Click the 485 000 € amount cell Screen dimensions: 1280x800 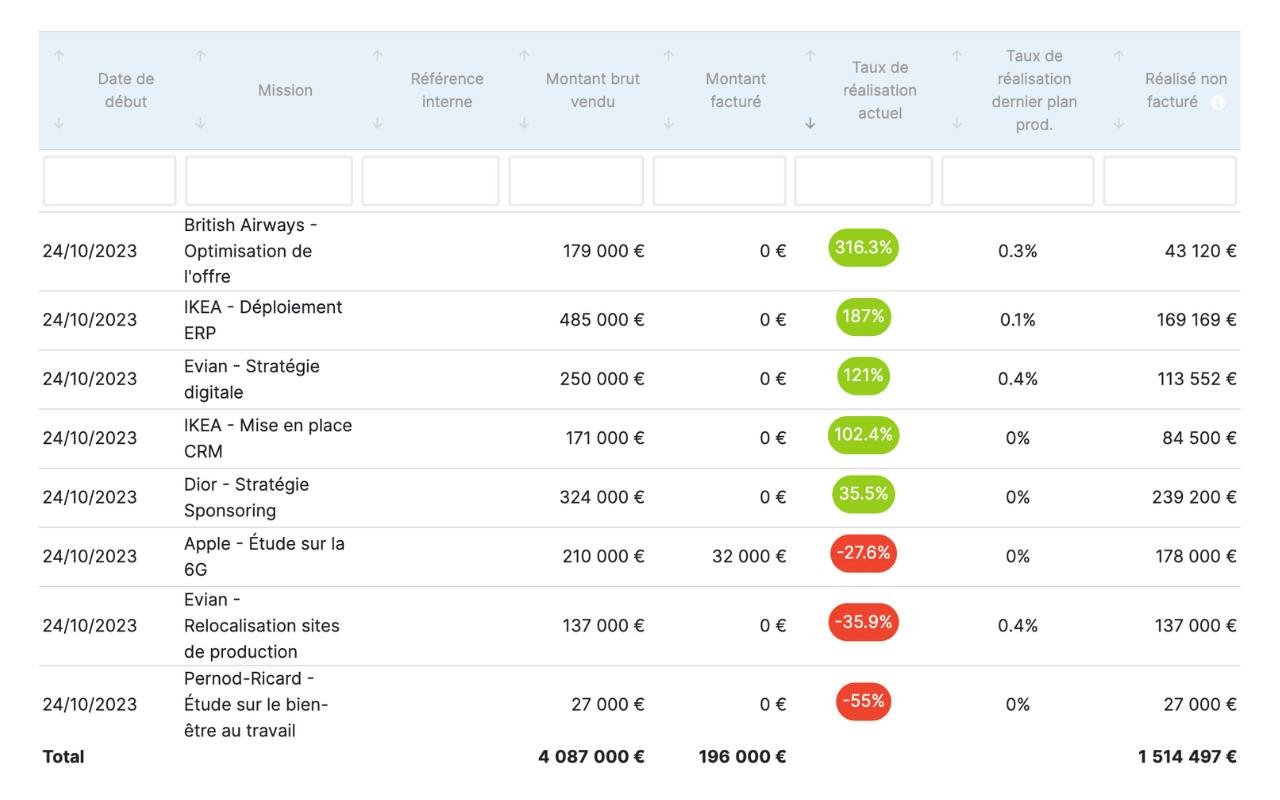pos(602,320)
